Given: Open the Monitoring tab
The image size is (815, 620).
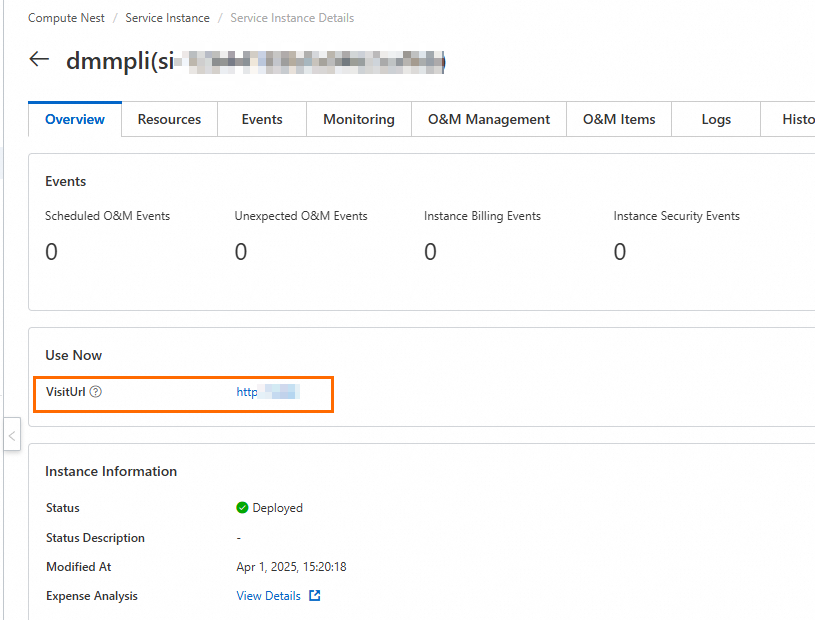Looking at the screenshot, I should 359,119.
